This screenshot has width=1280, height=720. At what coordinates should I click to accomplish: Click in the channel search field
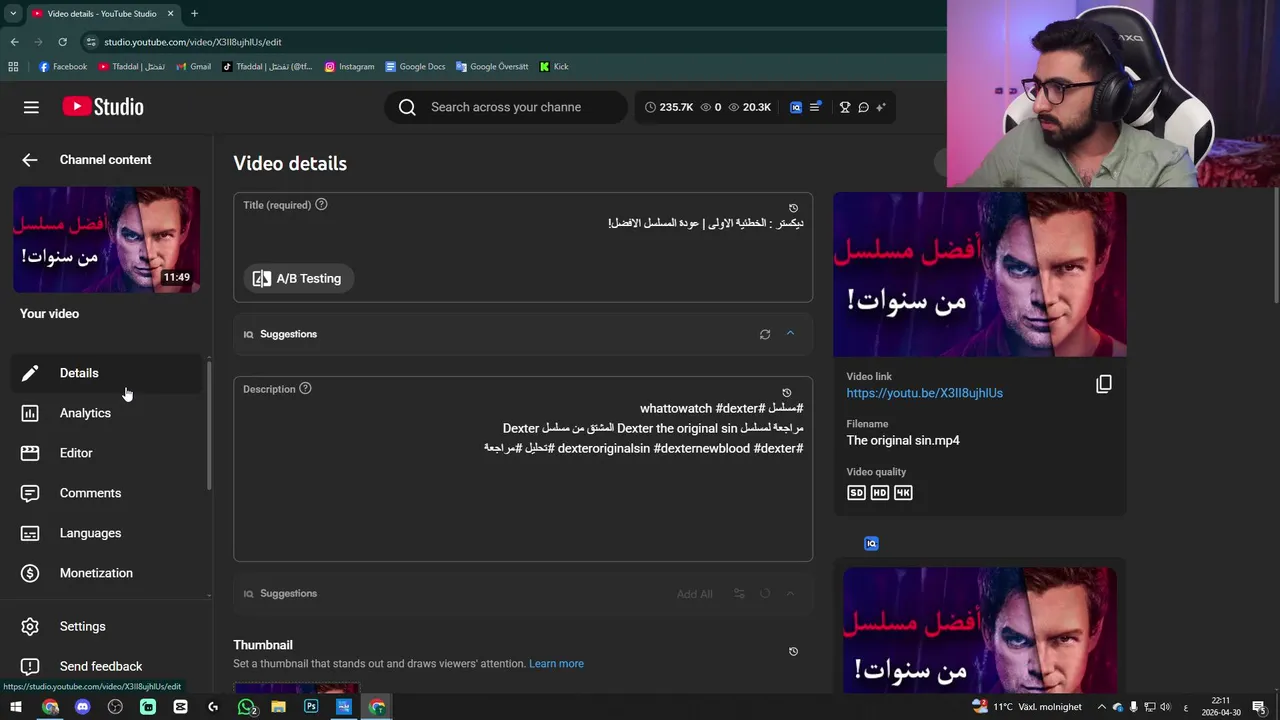[x=506, y=107]
